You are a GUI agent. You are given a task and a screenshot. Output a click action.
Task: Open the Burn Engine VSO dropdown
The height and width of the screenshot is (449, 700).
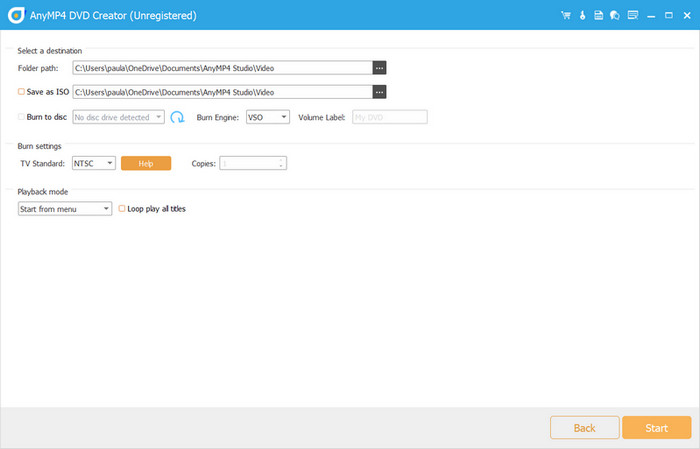pos(267,117)
